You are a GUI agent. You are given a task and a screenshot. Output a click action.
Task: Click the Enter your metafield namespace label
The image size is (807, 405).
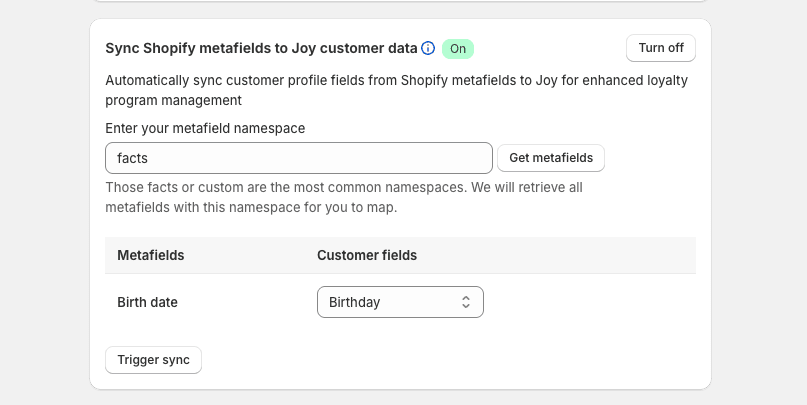pyautogui.click(x=205, y=128)
